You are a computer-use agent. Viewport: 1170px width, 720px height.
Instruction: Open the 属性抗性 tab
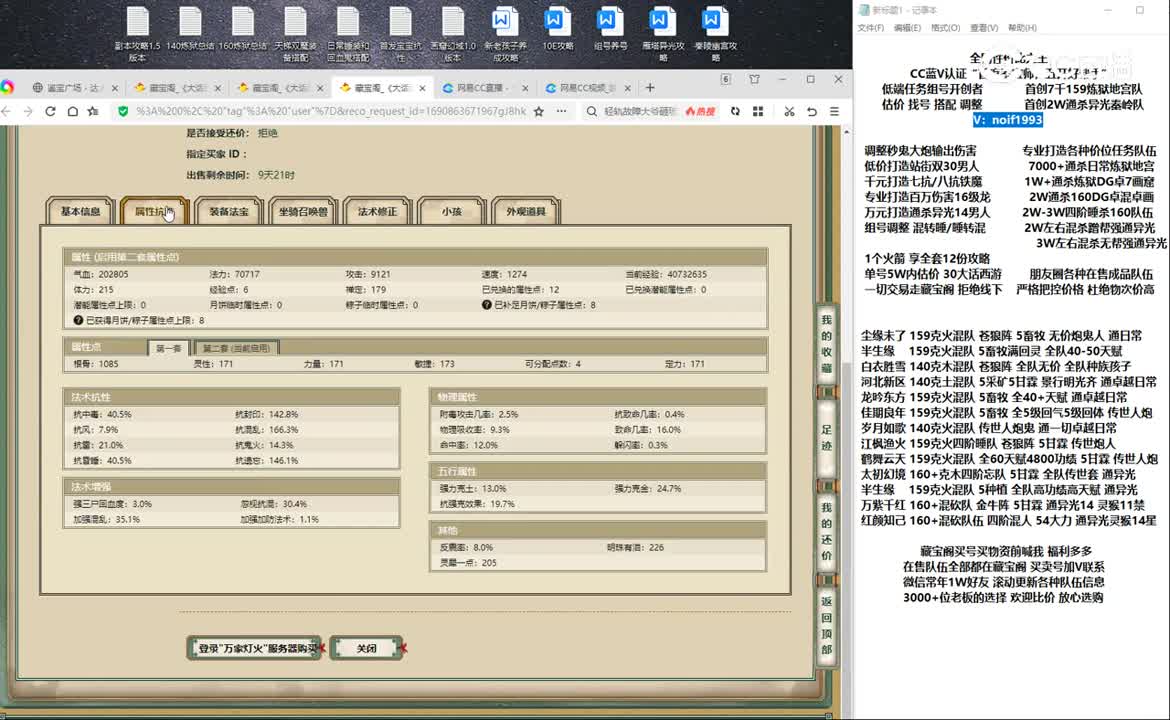point(154,211)
